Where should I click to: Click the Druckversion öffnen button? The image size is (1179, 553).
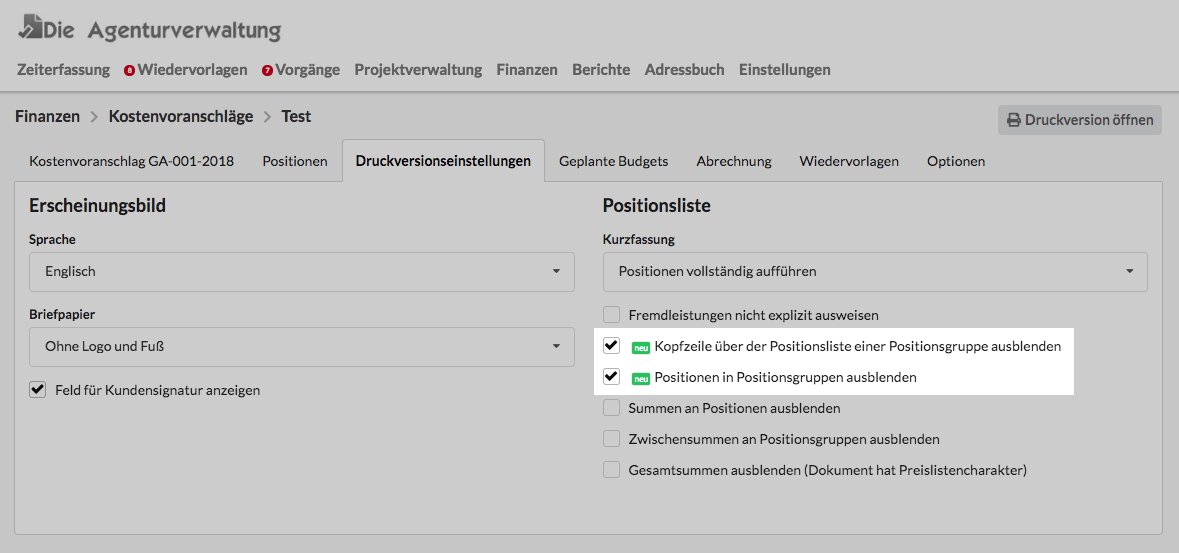click(1080, 120)
